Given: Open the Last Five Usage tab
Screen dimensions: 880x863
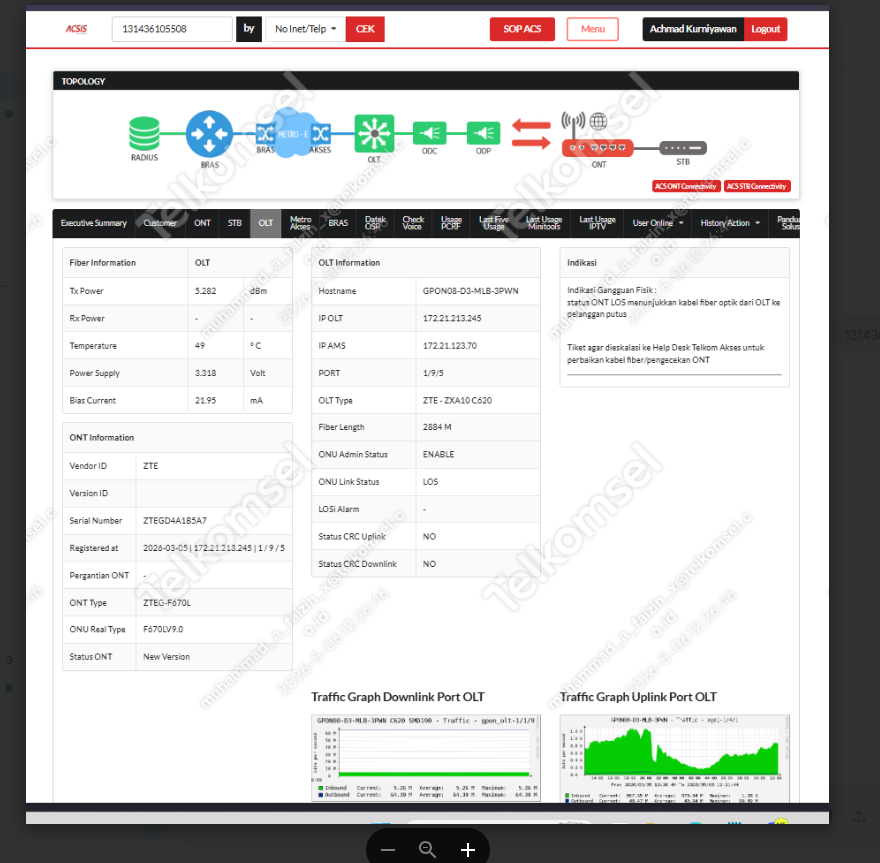Looking at the screenshot, I should tap(493, 223).
